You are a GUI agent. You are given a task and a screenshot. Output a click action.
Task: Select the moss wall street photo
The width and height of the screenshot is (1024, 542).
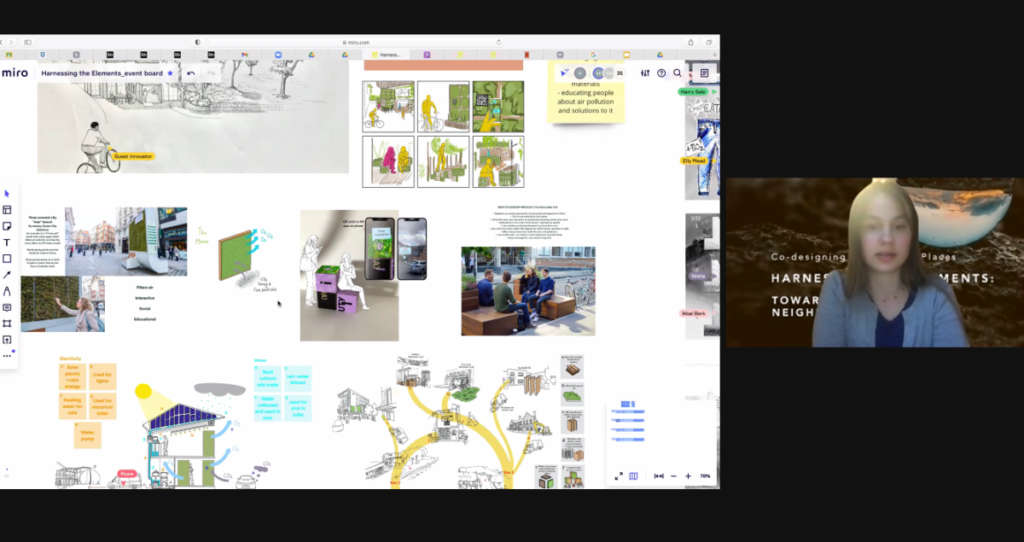click(x=125, y=242)
